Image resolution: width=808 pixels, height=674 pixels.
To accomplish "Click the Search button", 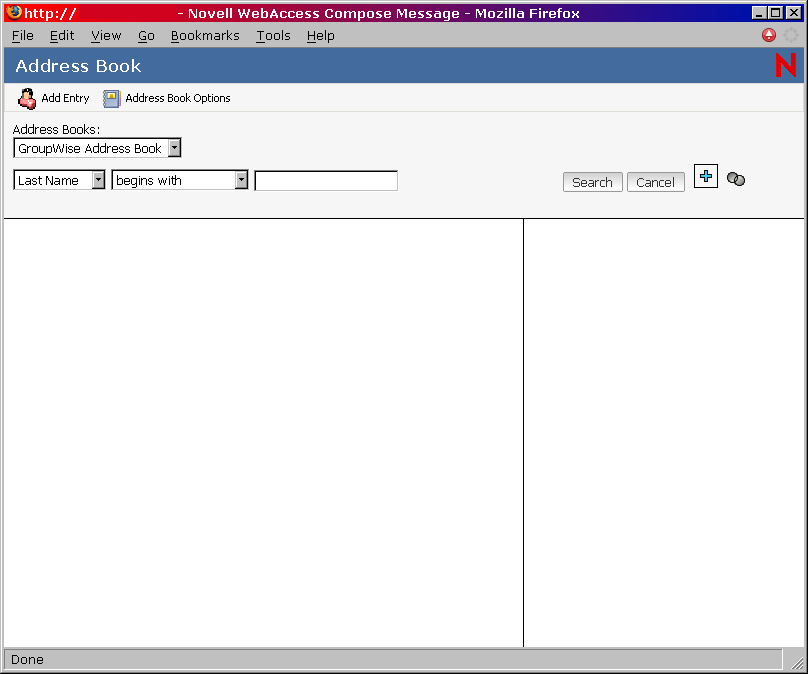I will 593,182.
